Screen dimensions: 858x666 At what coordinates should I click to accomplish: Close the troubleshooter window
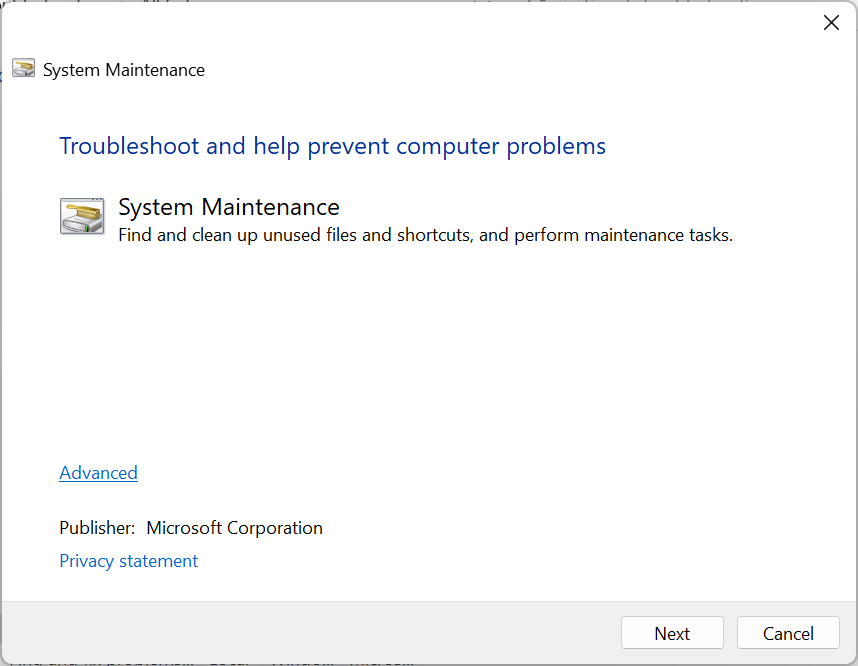click(x=831, y=22)
